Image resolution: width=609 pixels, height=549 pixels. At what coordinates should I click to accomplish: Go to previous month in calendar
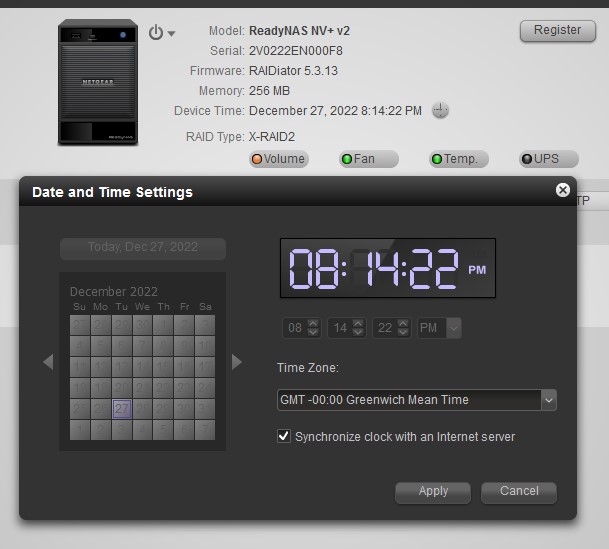48,362
